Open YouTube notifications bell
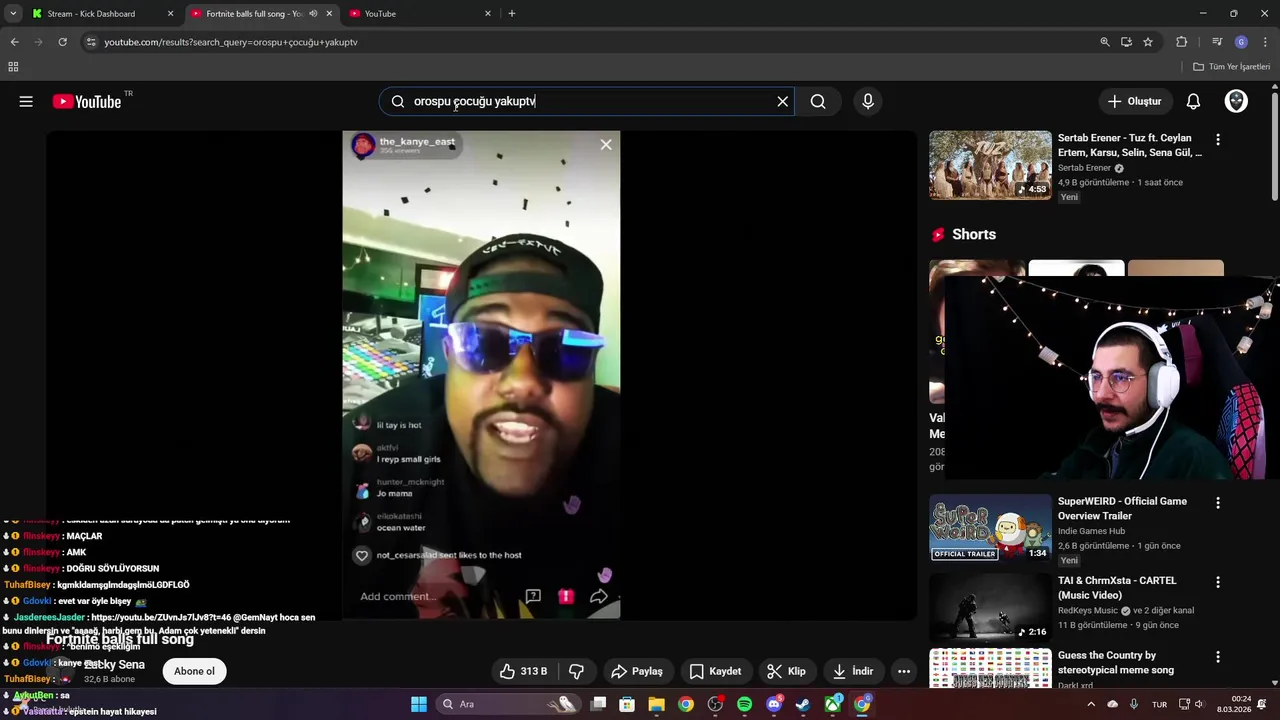1280x720 pixels. tap(1193, 101)
